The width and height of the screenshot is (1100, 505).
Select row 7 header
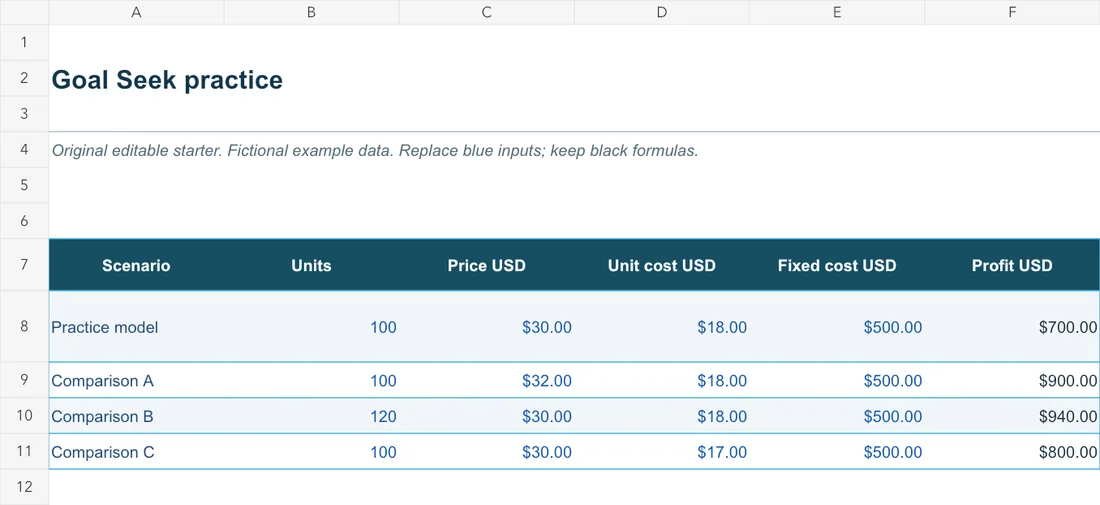24,264
